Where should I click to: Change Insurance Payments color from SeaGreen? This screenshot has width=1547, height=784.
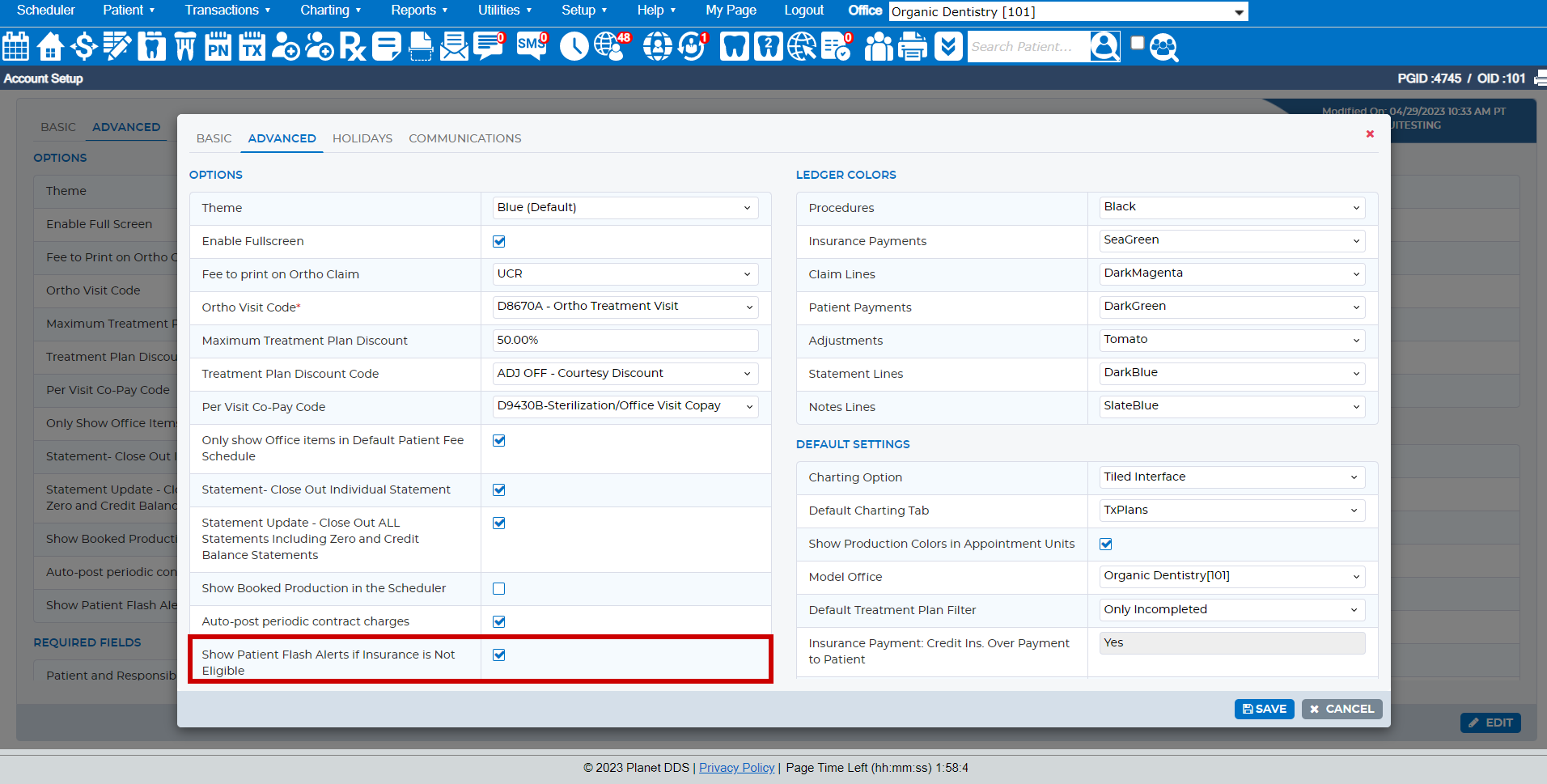(x=1232, y=241)
